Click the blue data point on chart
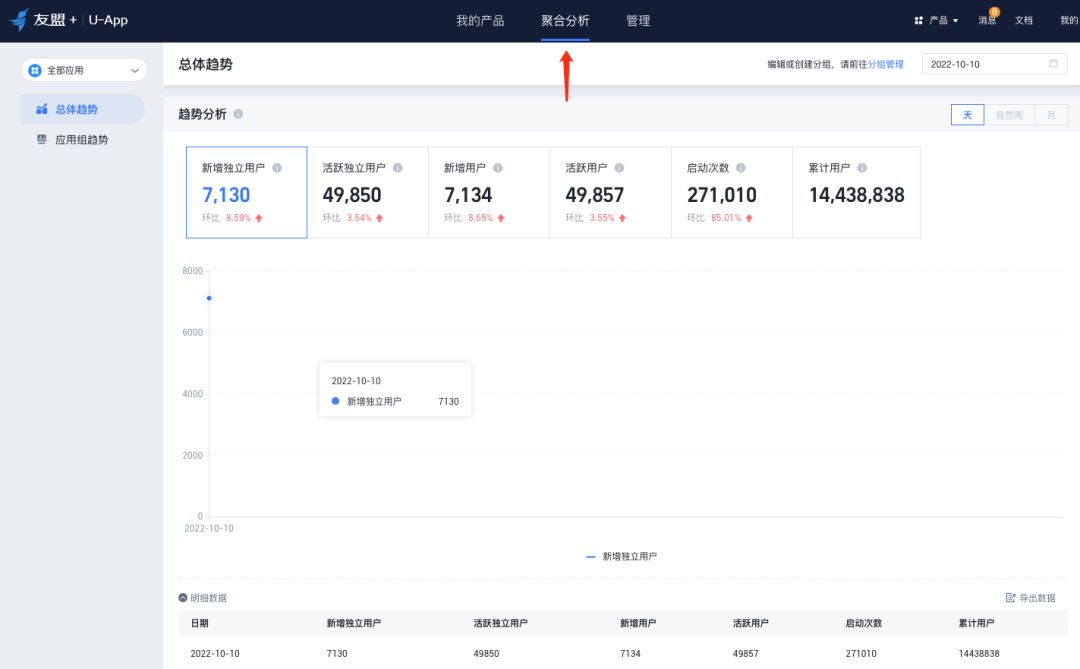Image resolution: width=1080 pixels, height=669 pixels. [x=209, y=298]
